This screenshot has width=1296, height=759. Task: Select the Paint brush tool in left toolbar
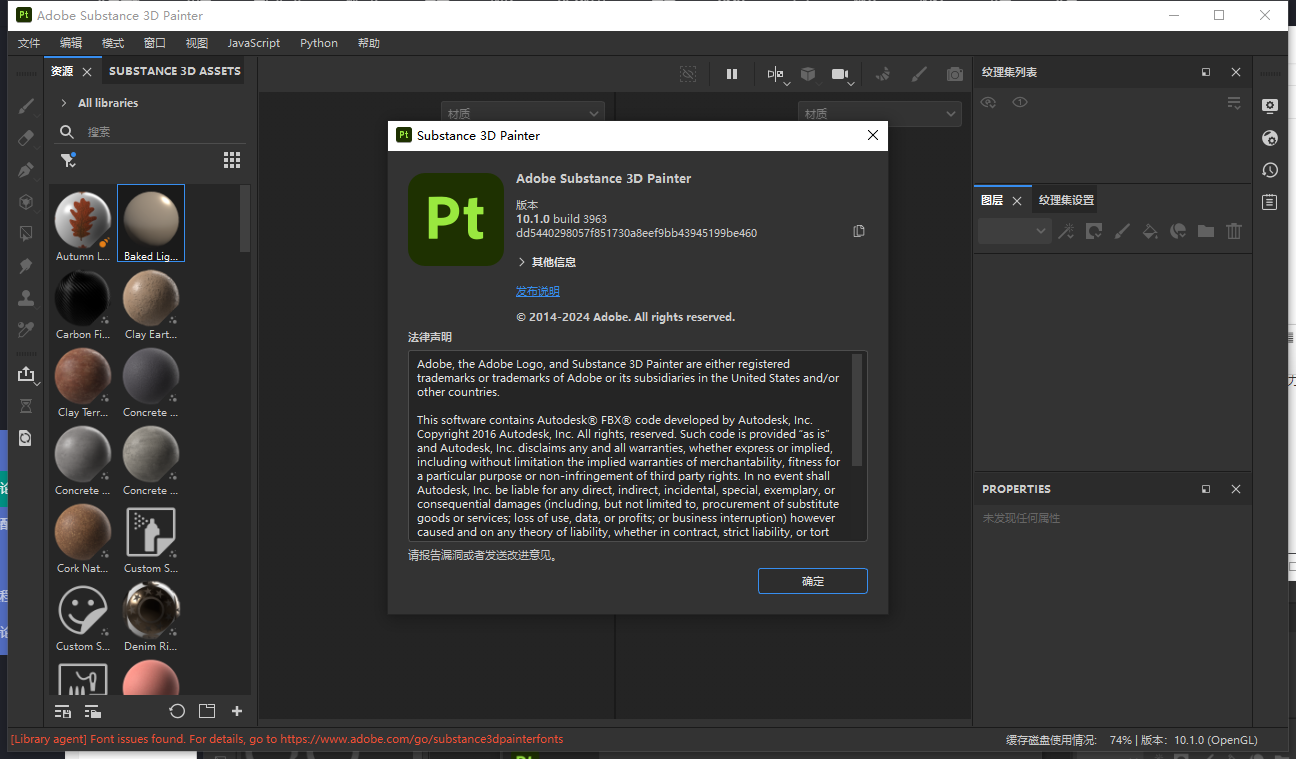click(27, 106)
